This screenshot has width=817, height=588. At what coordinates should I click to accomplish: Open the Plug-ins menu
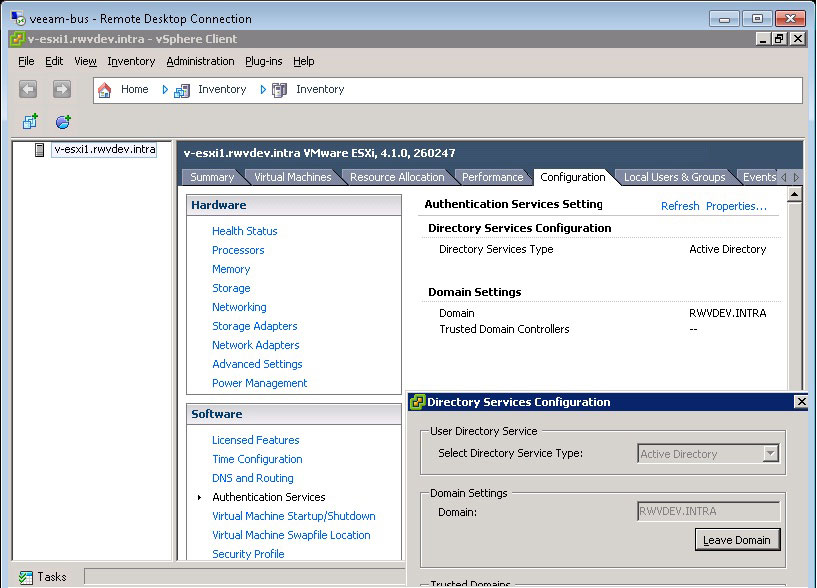point(263,61)
